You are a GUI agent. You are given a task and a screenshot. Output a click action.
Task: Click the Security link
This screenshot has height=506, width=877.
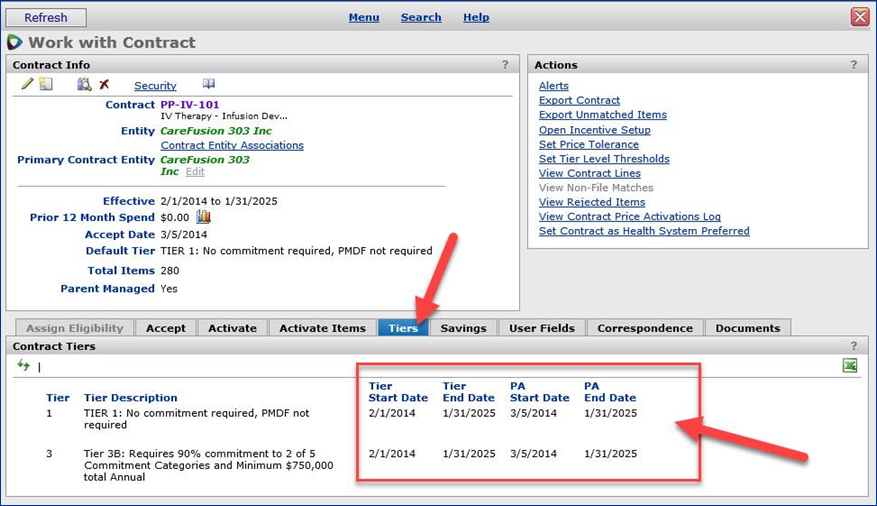(x=155, y=86)
